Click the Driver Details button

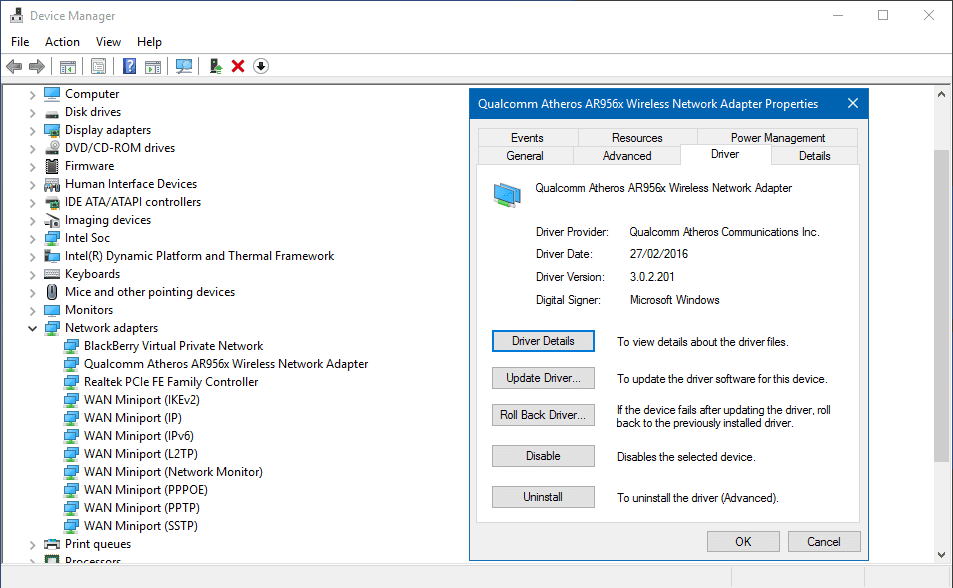543,341
